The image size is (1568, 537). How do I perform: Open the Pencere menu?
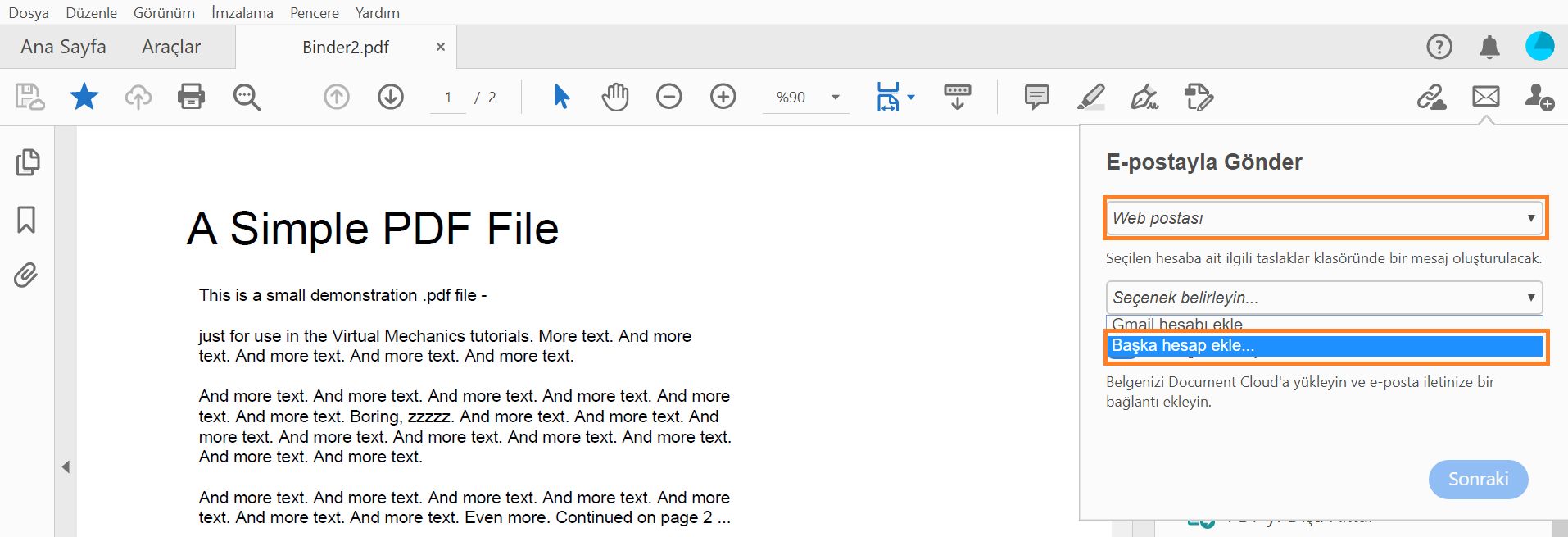(314, 12)
